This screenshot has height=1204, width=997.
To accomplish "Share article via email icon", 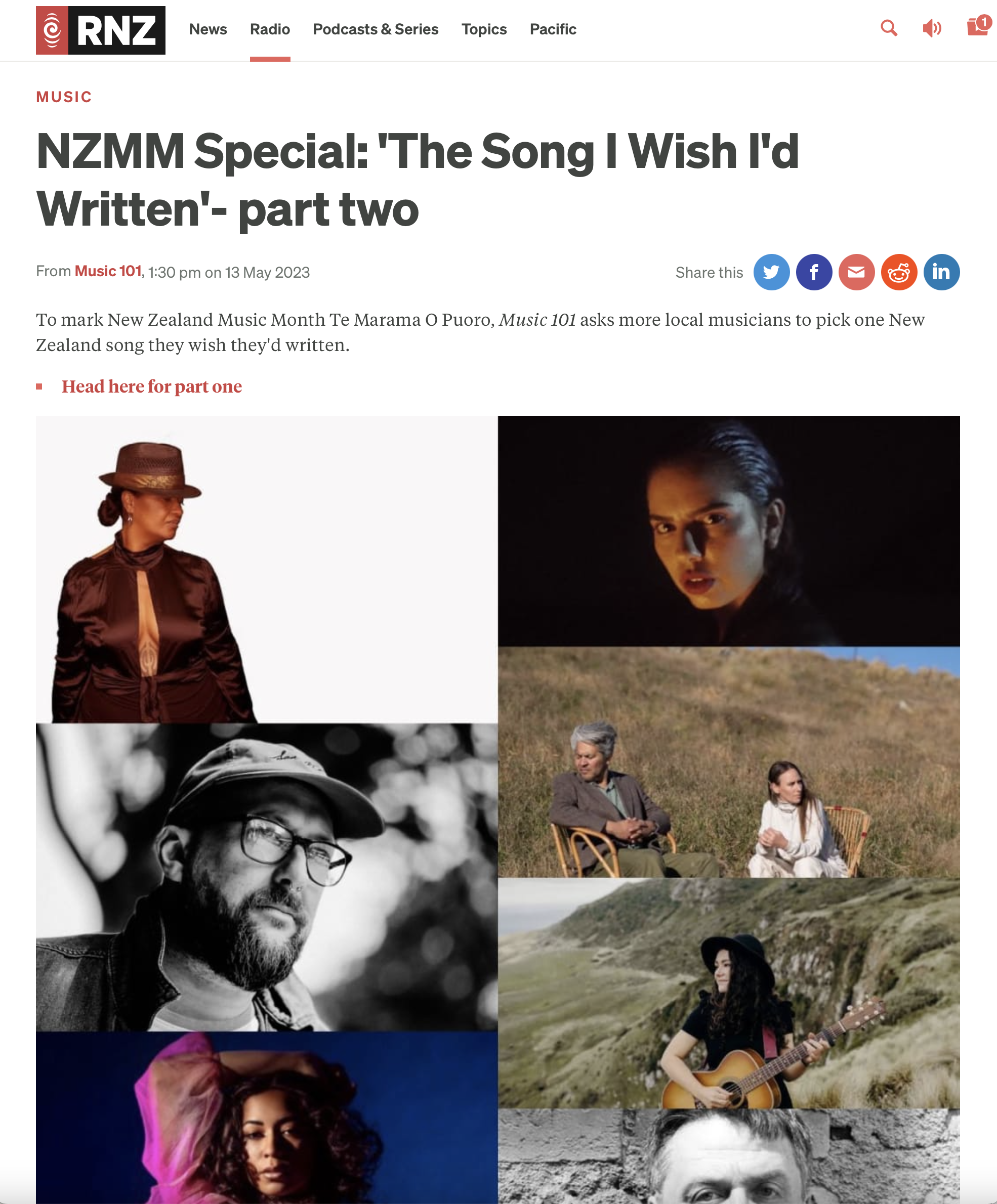I will [x=856, y=272].
